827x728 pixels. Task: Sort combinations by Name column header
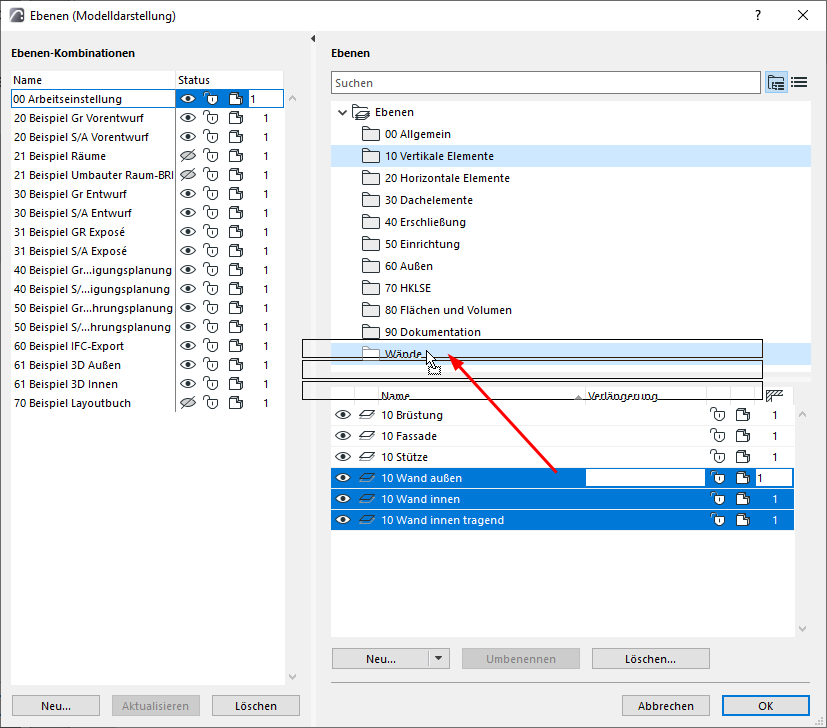[x=93, y=80]
